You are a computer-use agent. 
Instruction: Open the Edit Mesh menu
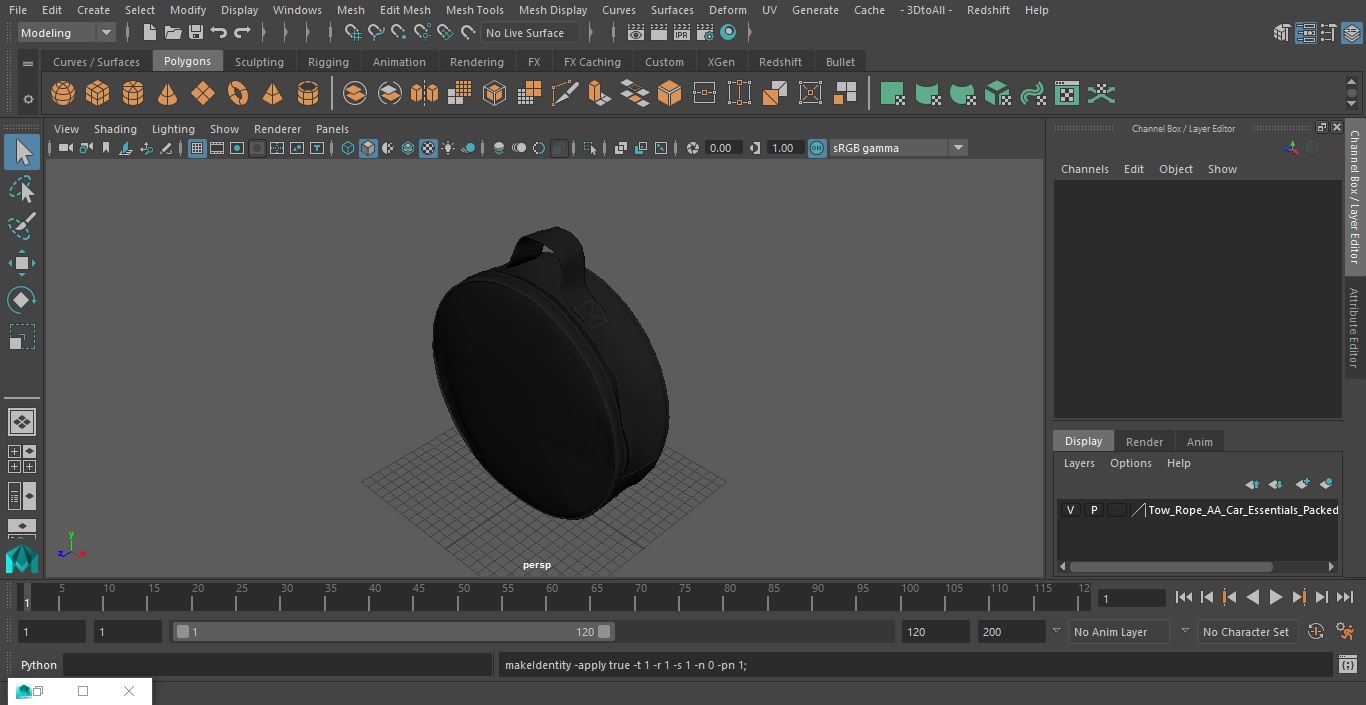[405, 10]
